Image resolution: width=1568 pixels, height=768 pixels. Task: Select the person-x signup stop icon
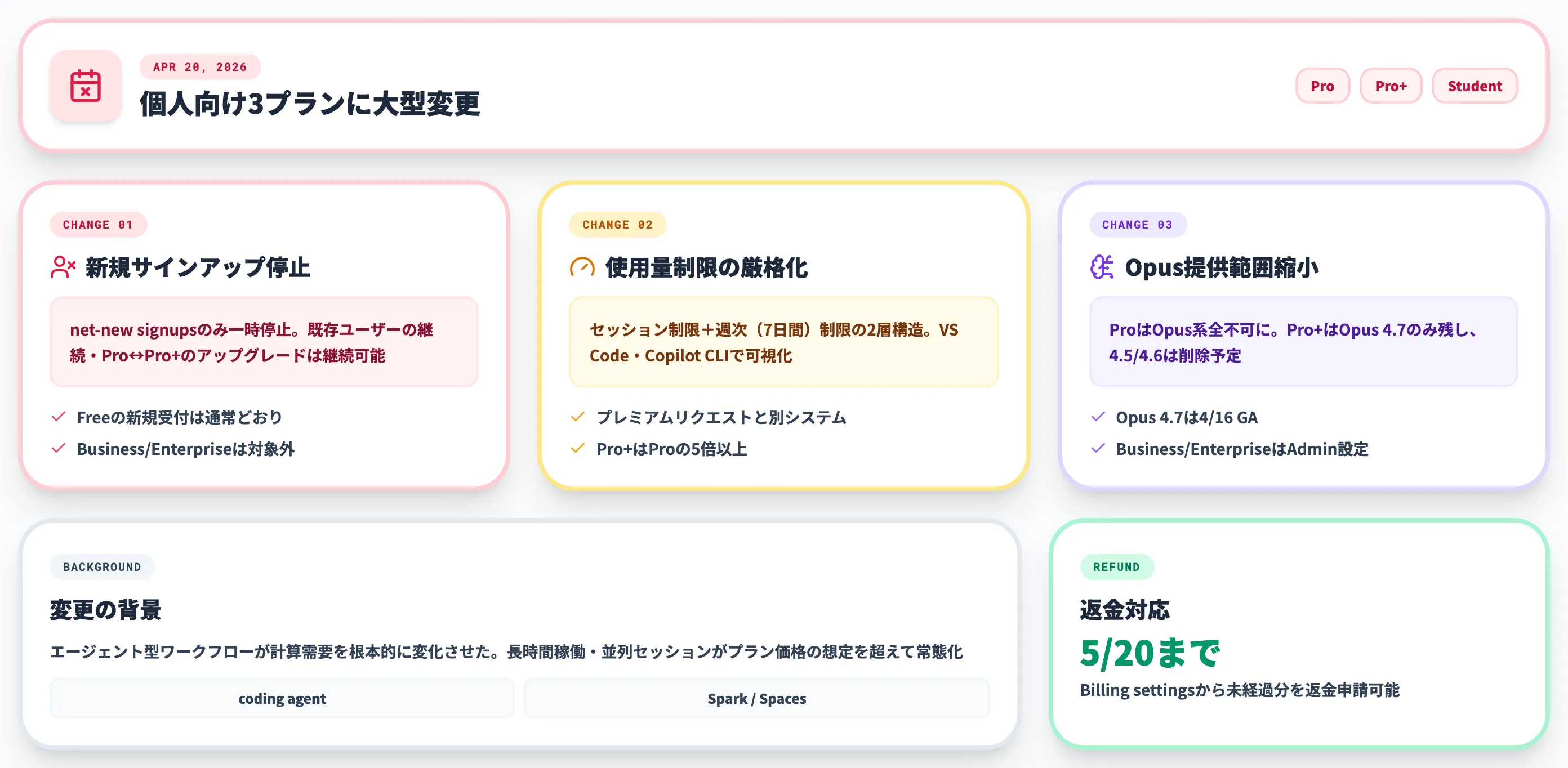[62, 266]
